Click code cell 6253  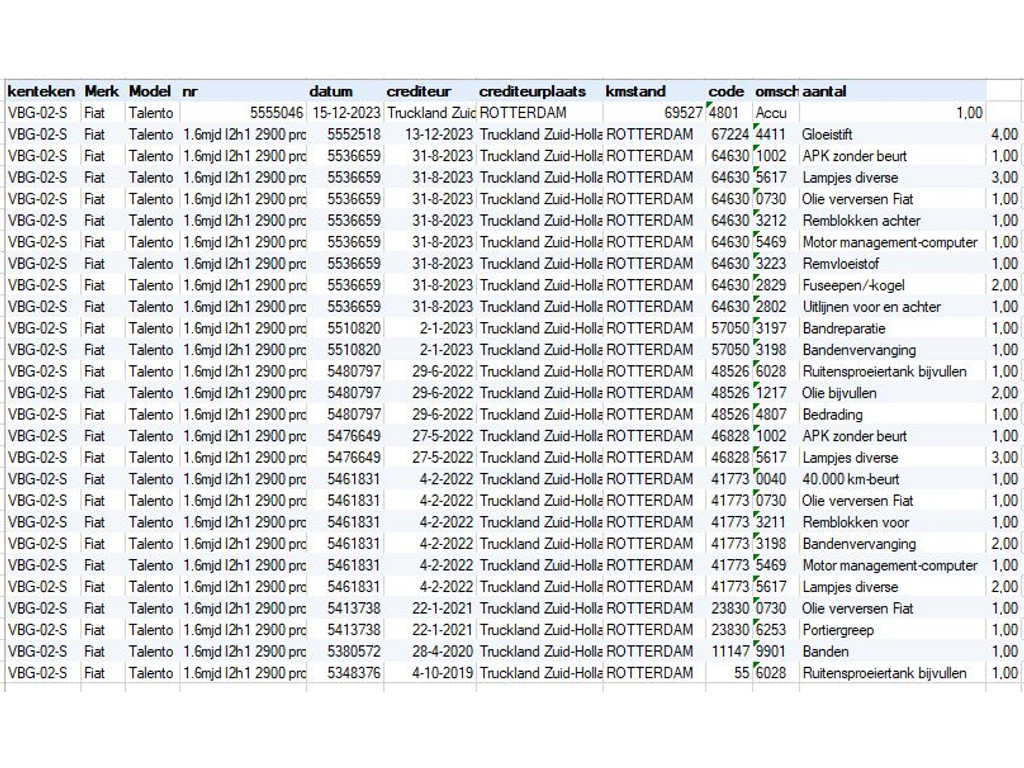coord(776,630)
